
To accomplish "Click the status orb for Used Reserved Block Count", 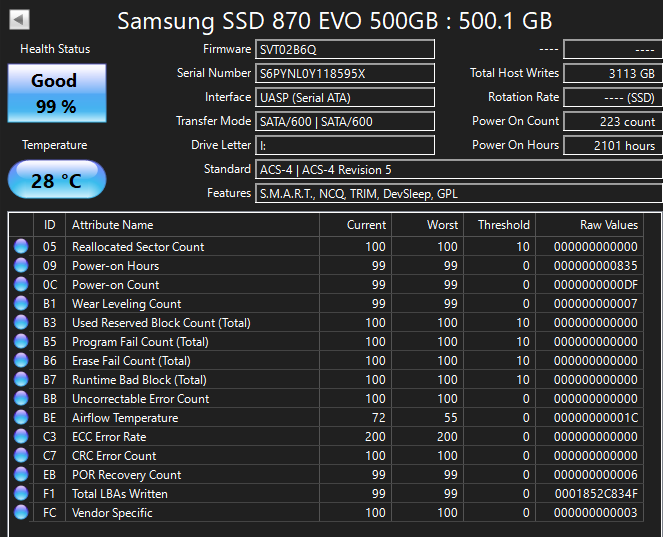I will coord(21,322).
